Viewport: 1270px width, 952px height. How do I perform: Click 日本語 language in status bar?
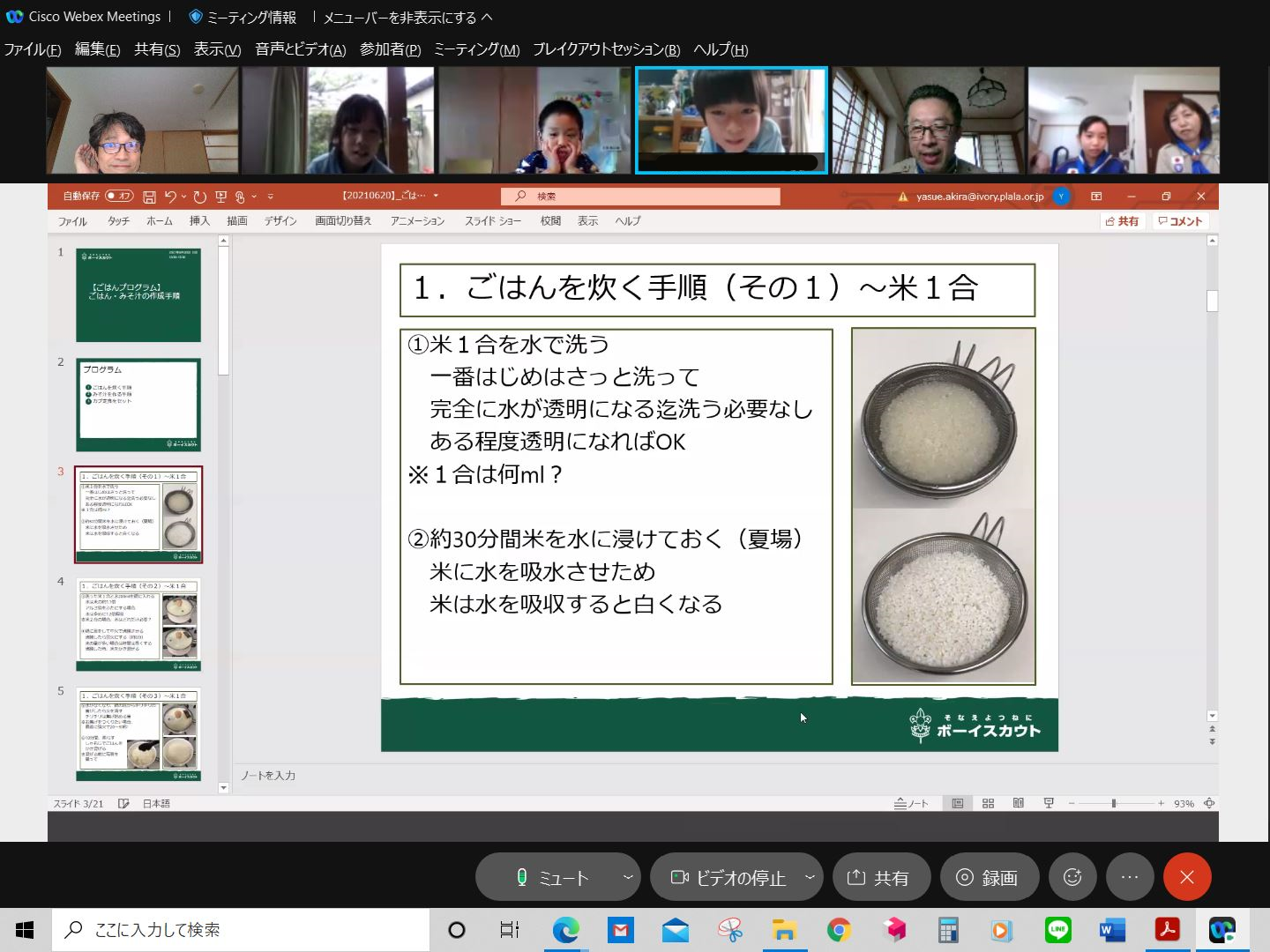(156, 803)
